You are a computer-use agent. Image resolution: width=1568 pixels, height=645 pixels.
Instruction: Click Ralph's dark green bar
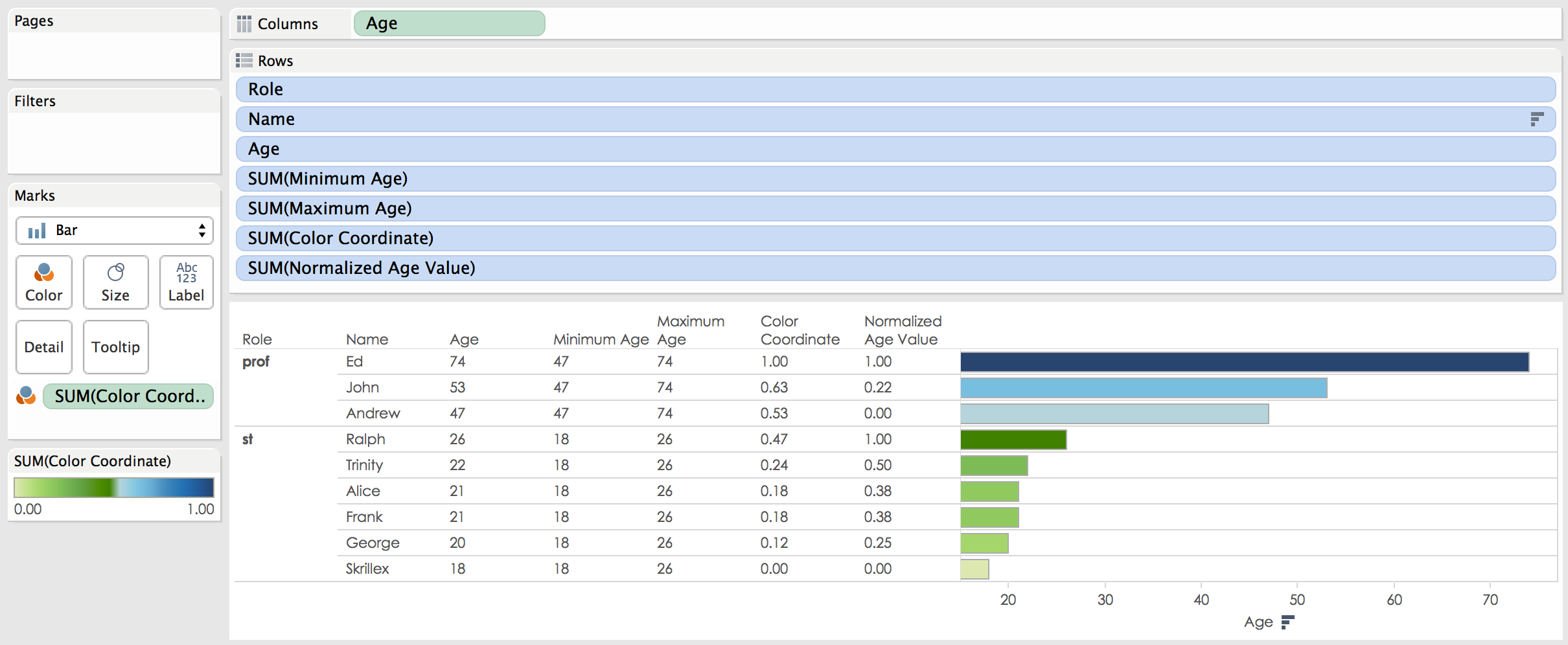1013,440
